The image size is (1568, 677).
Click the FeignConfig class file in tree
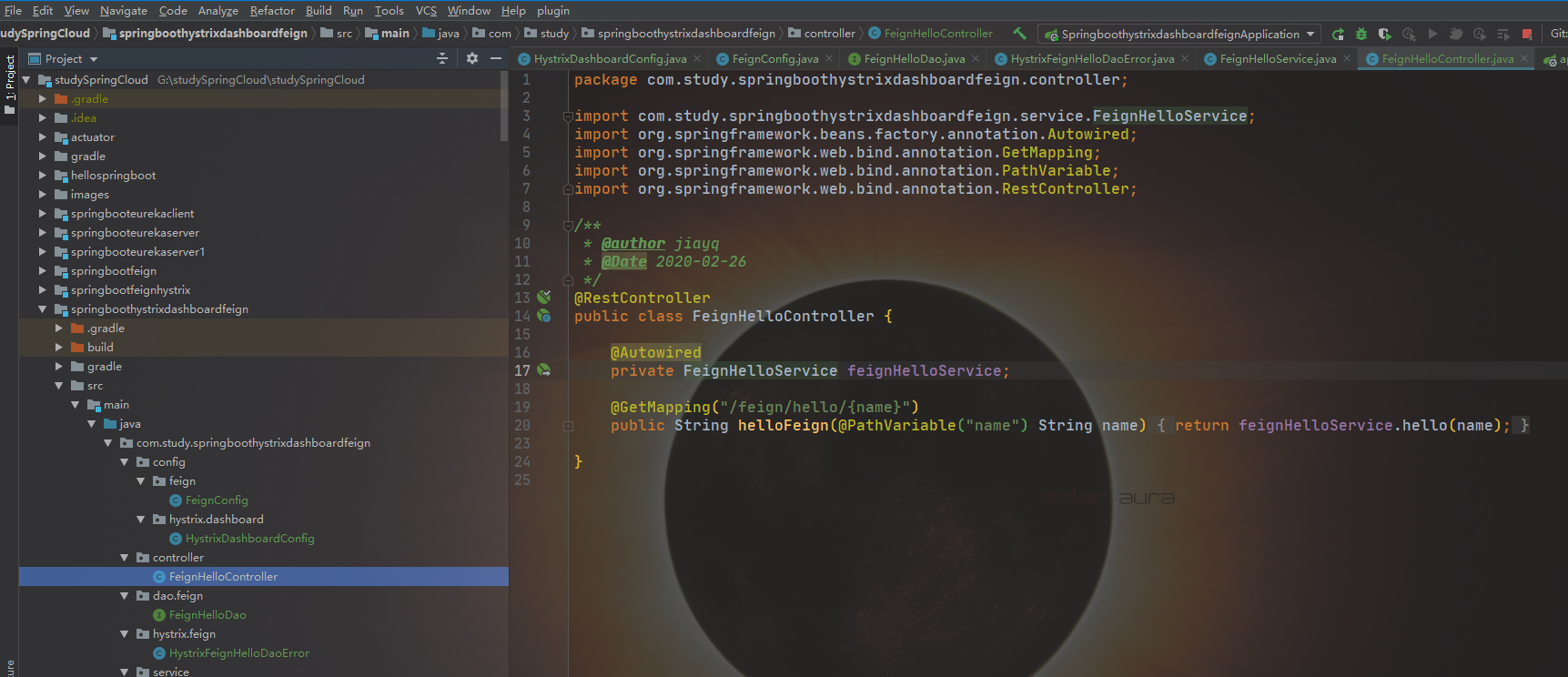[217, 500]
